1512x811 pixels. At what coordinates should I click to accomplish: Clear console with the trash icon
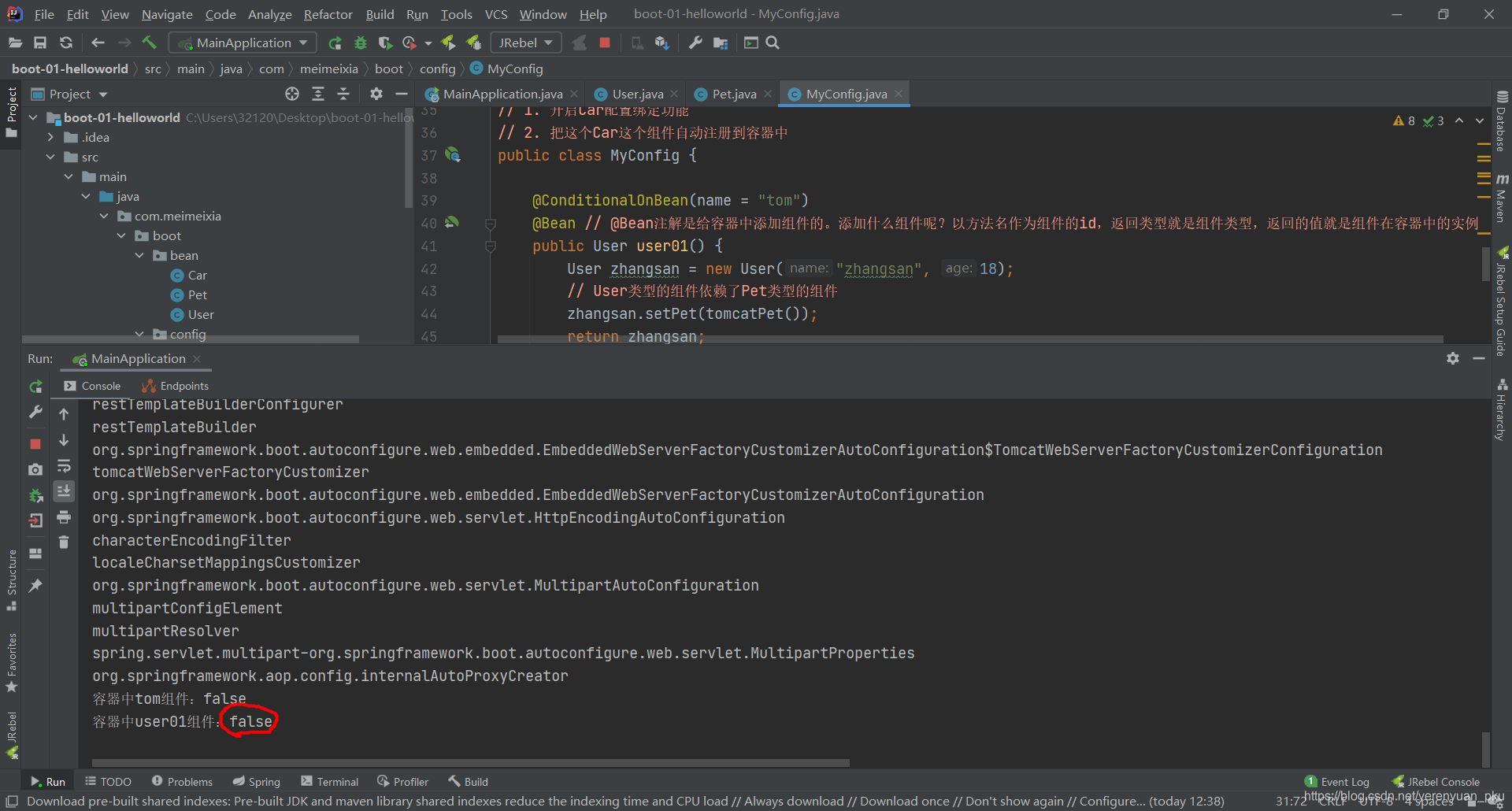point(64,542)
